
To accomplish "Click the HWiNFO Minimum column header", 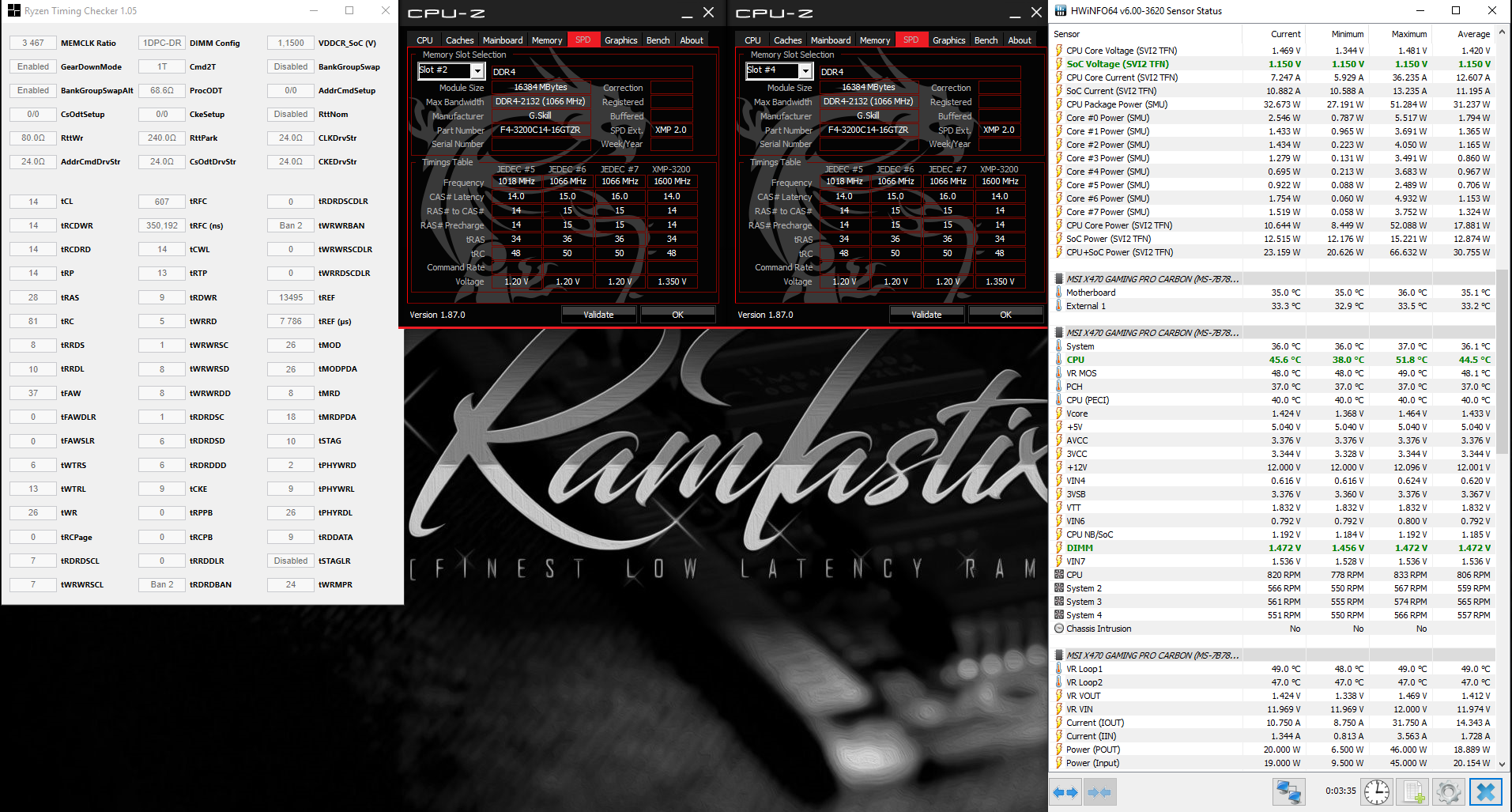I will click(1337, 34).
